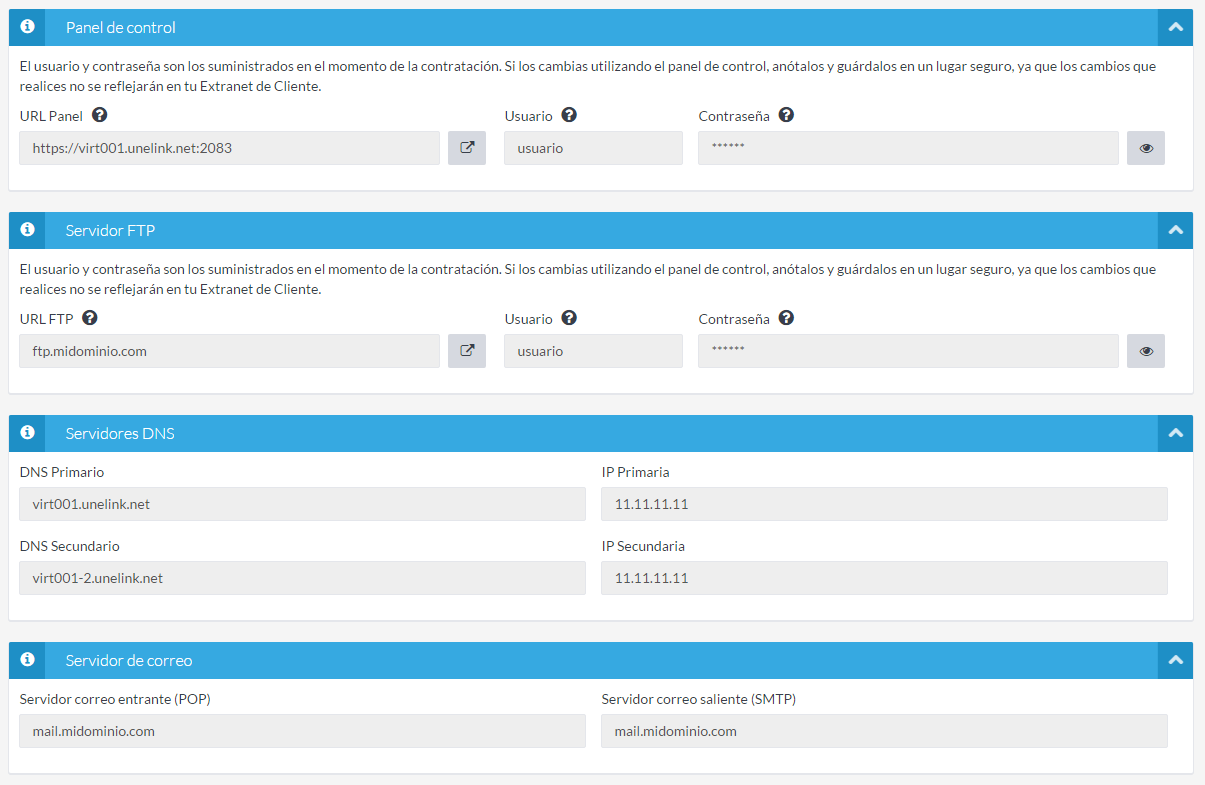Show the Panel de control password
The height and width of the screenshot is (785, 1205).
pyautogui.click(x=1146, y=148)
